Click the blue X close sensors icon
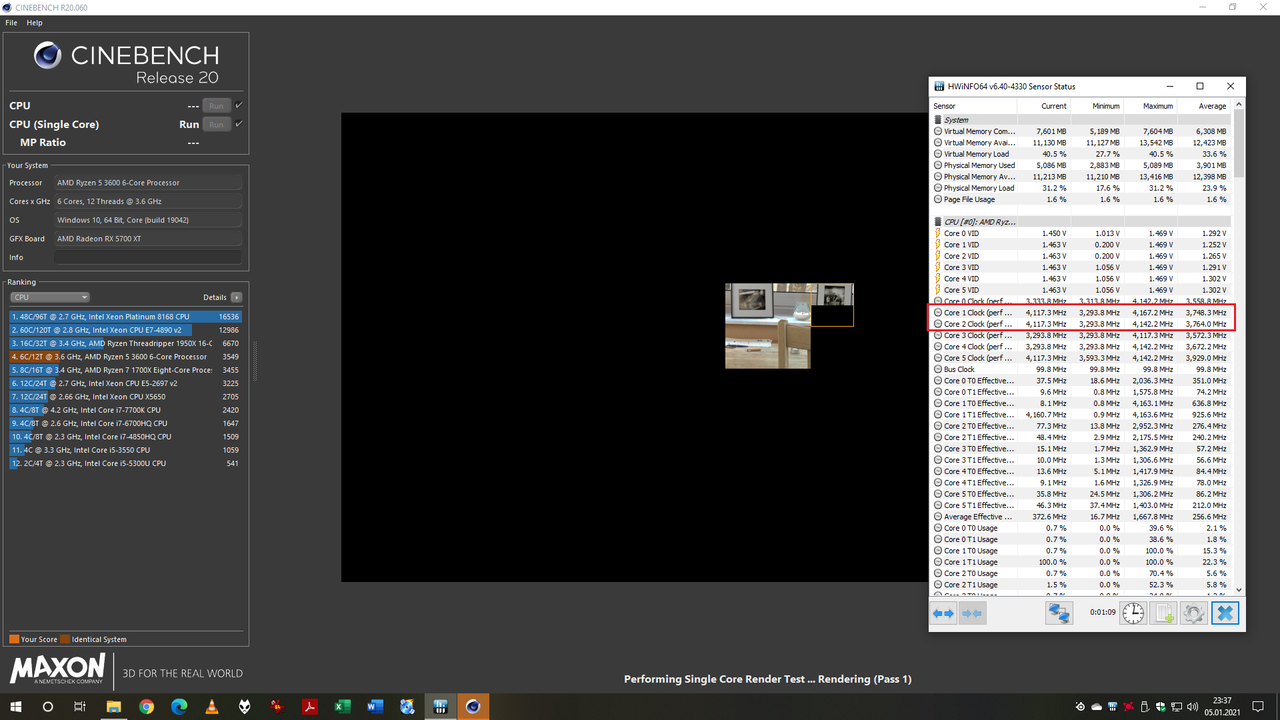This screenshot has width=1280, height=720. pos(1224,613)
